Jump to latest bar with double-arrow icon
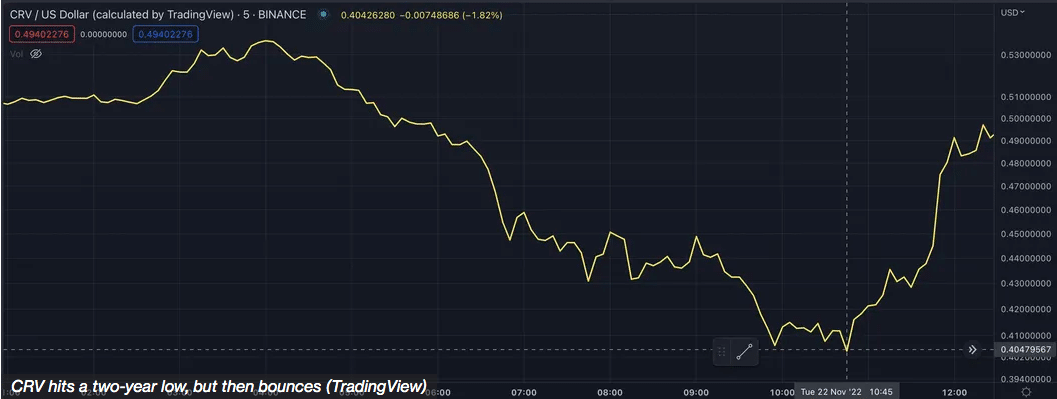Screen dimensions: 1057x399 click(x=972, y=350)
